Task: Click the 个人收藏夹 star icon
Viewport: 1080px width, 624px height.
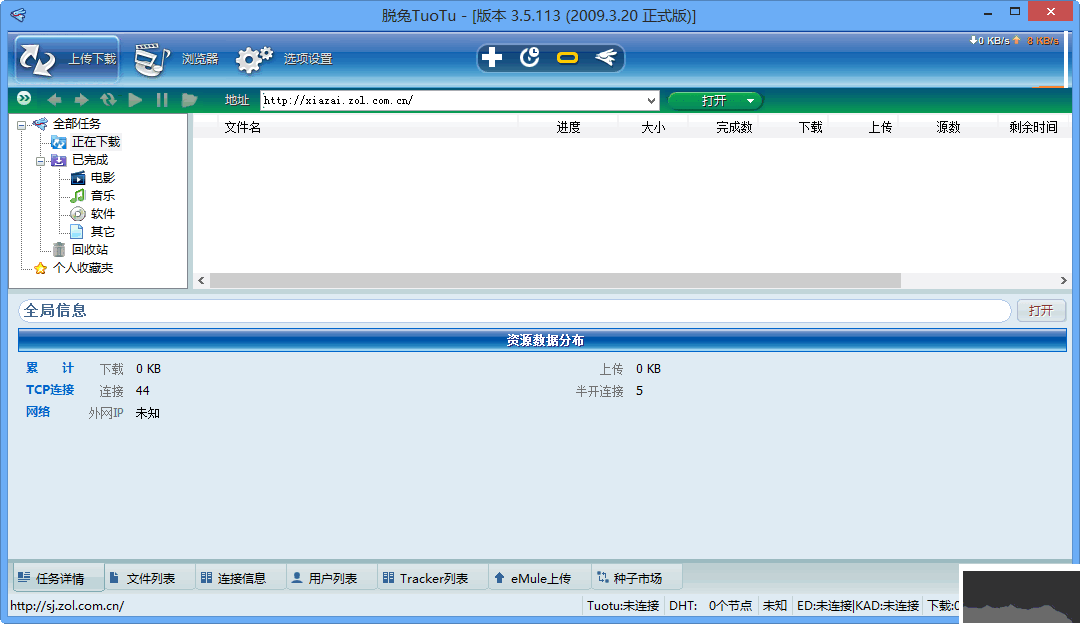Action: [x=41, y=268]
